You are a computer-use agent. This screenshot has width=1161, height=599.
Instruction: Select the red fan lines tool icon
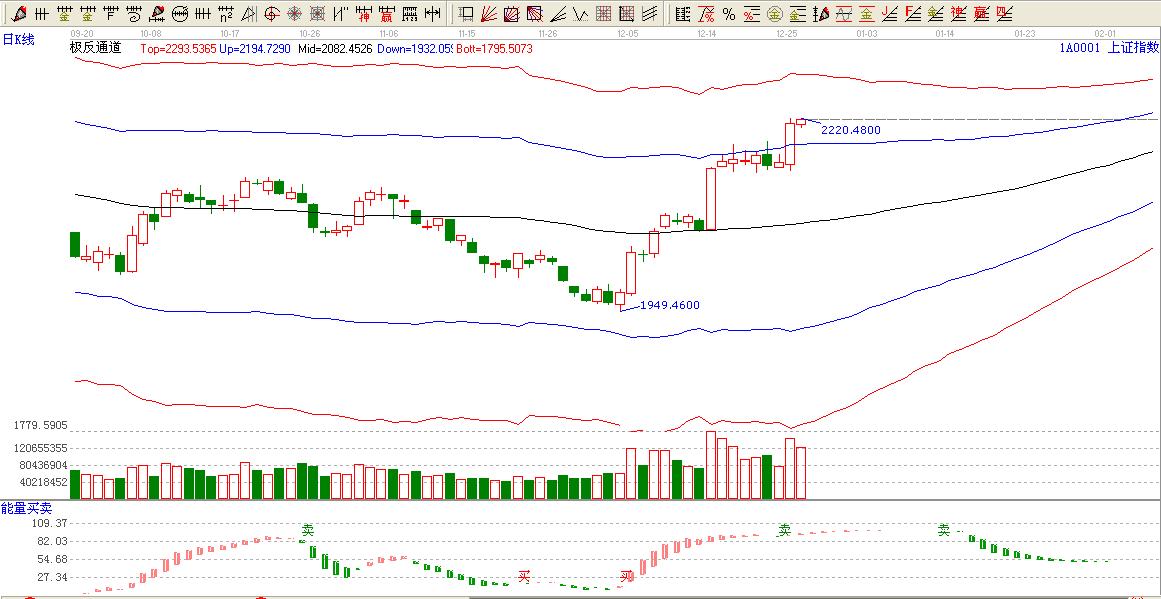click(x=489, y=14)
